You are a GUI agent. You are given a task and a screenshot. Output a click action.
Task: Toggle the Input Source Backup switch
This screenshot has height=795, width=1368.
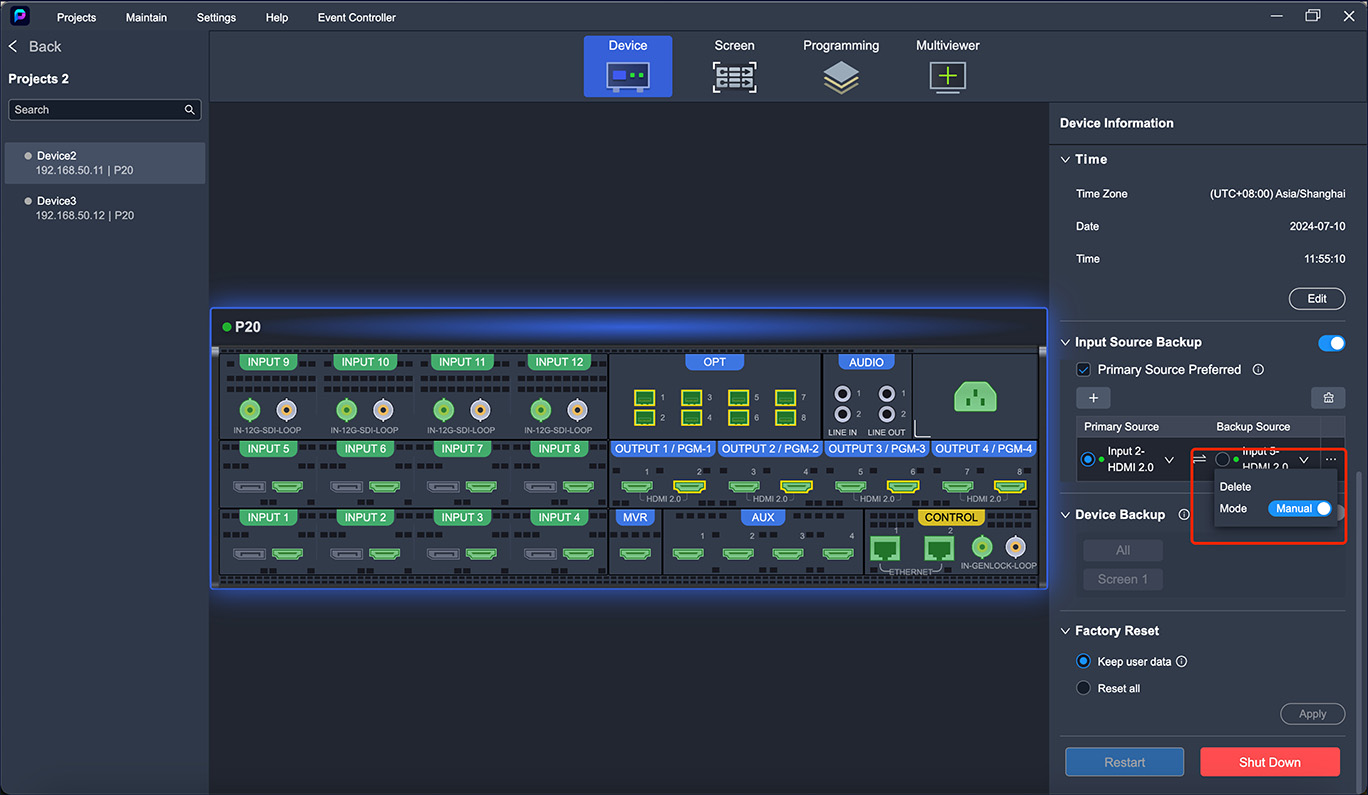tap(1331, 343)
